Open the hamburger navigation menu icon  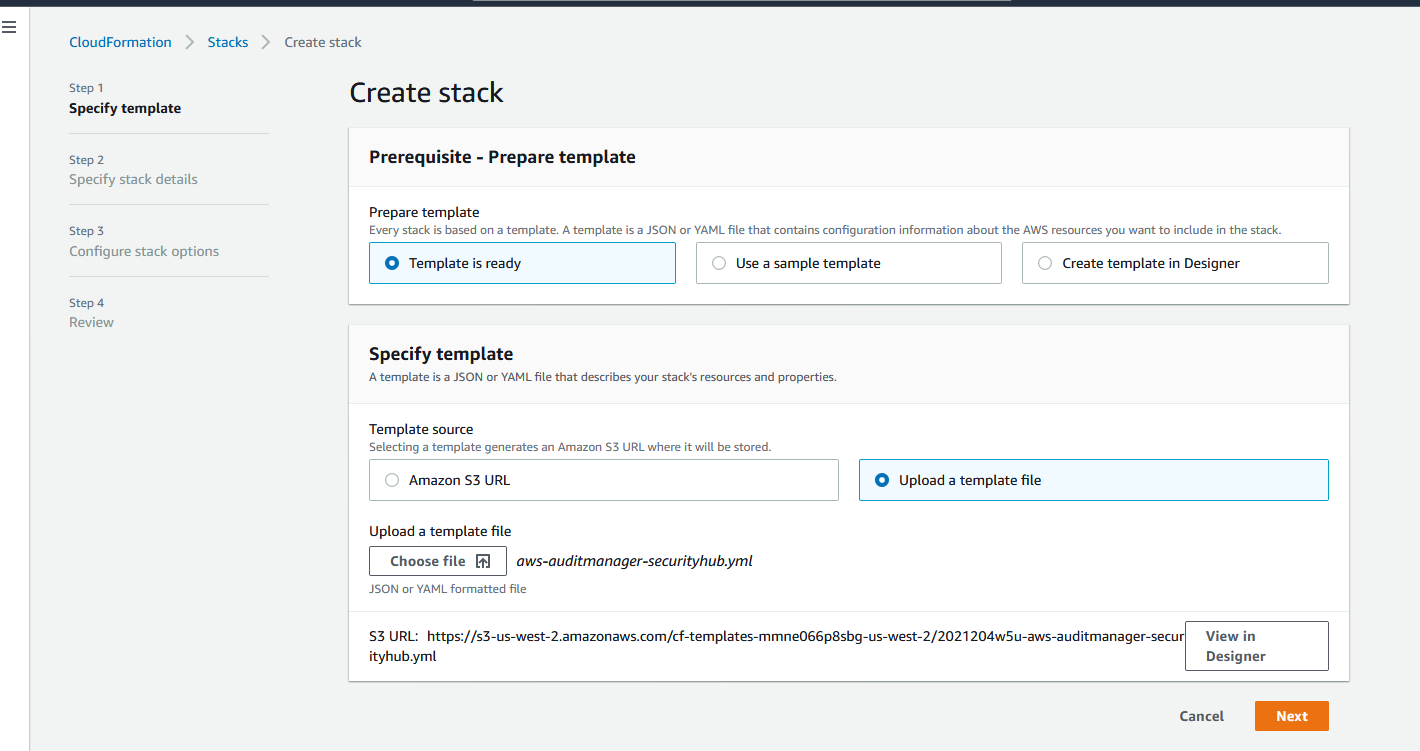9,27
